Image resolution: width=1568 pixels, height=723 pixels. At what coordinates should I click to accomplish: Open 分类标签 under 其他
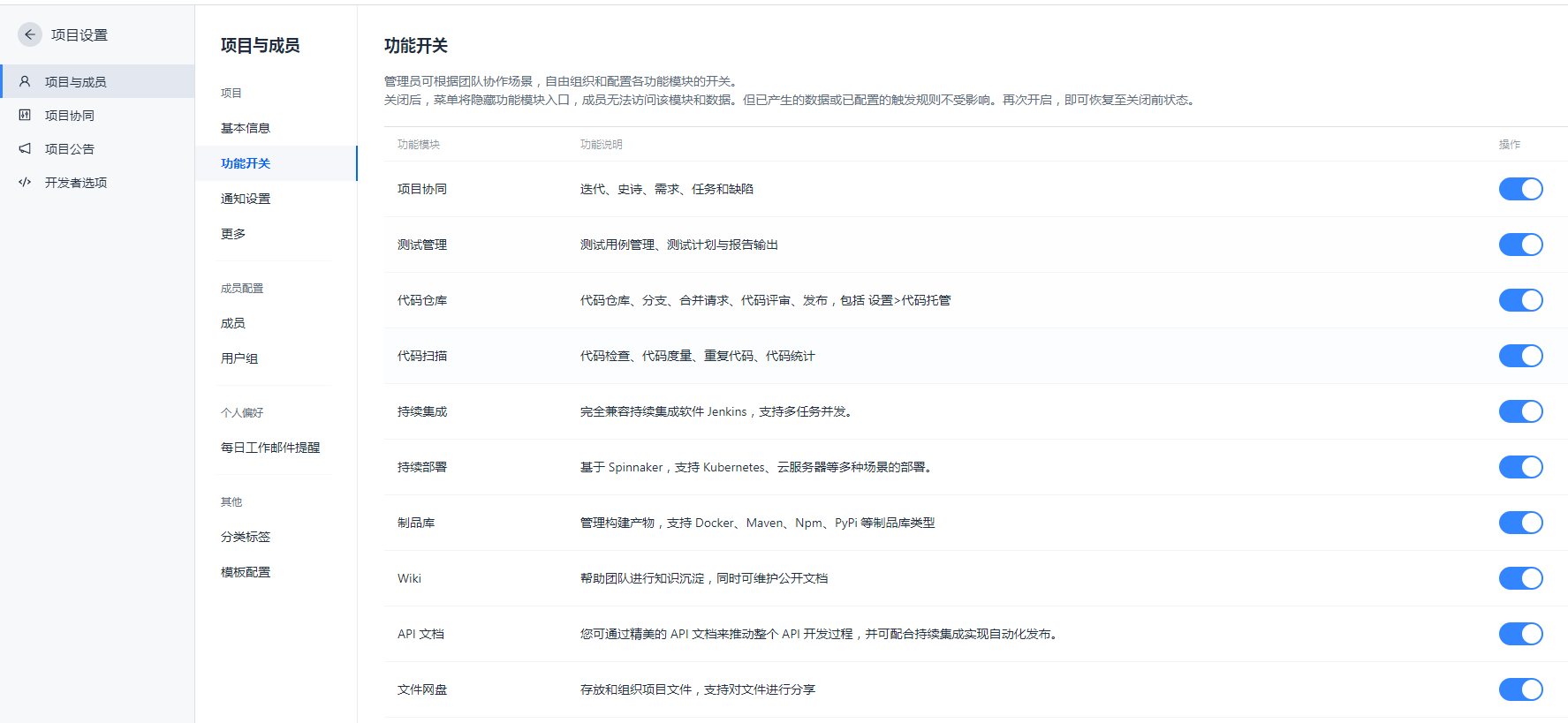click(246, 537)
